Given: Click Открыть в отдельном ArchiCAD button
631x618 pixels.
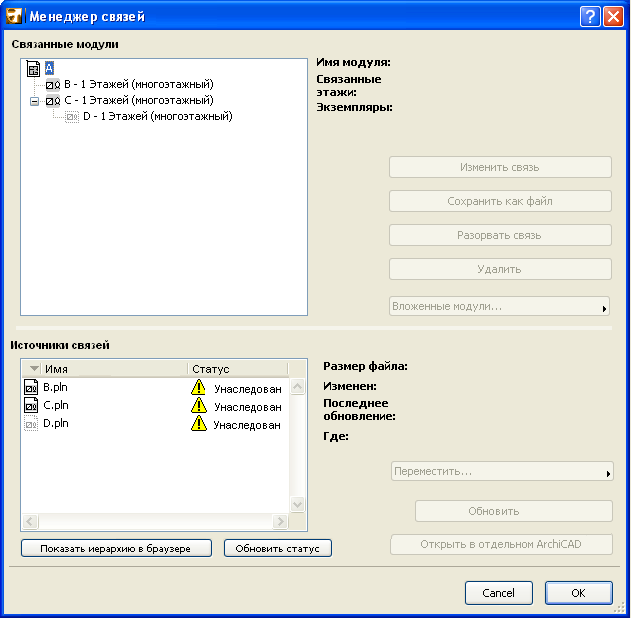Looking at the screenshot, I should click(501, 544).
